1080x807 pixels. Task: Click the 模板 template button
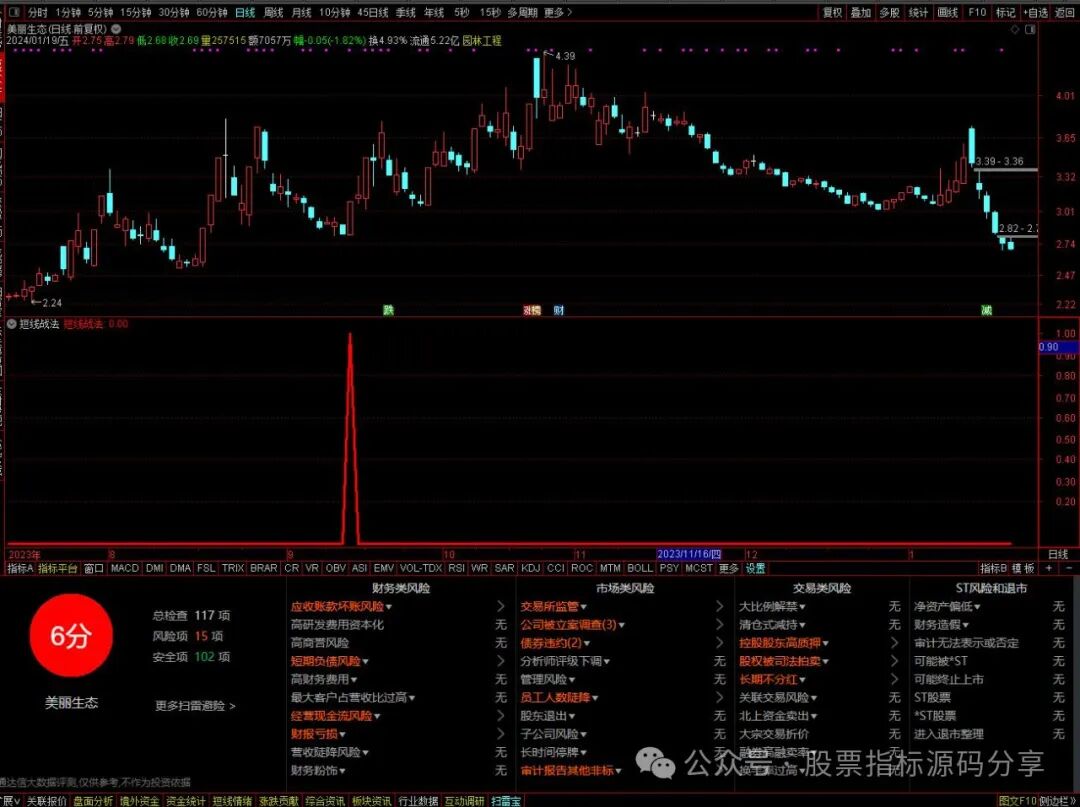click(x=1023, y=568)
